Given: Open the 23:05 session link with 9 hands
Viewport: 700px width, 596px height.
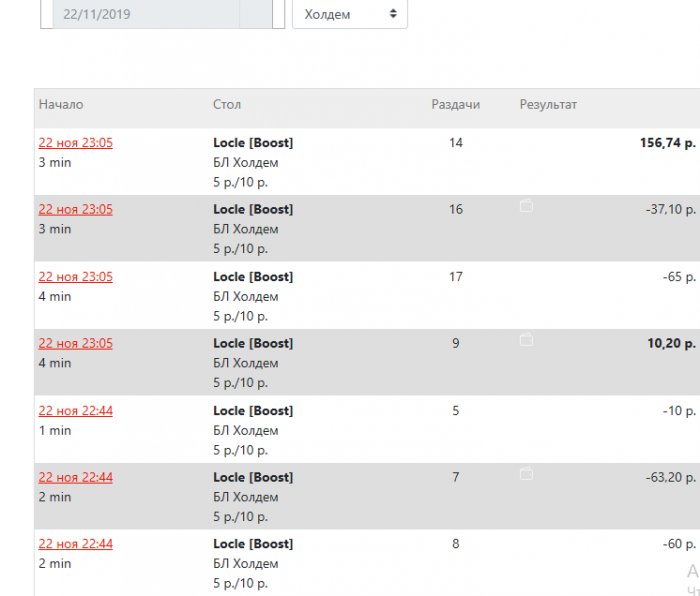Looking at the screenshot, I should 76,344.
